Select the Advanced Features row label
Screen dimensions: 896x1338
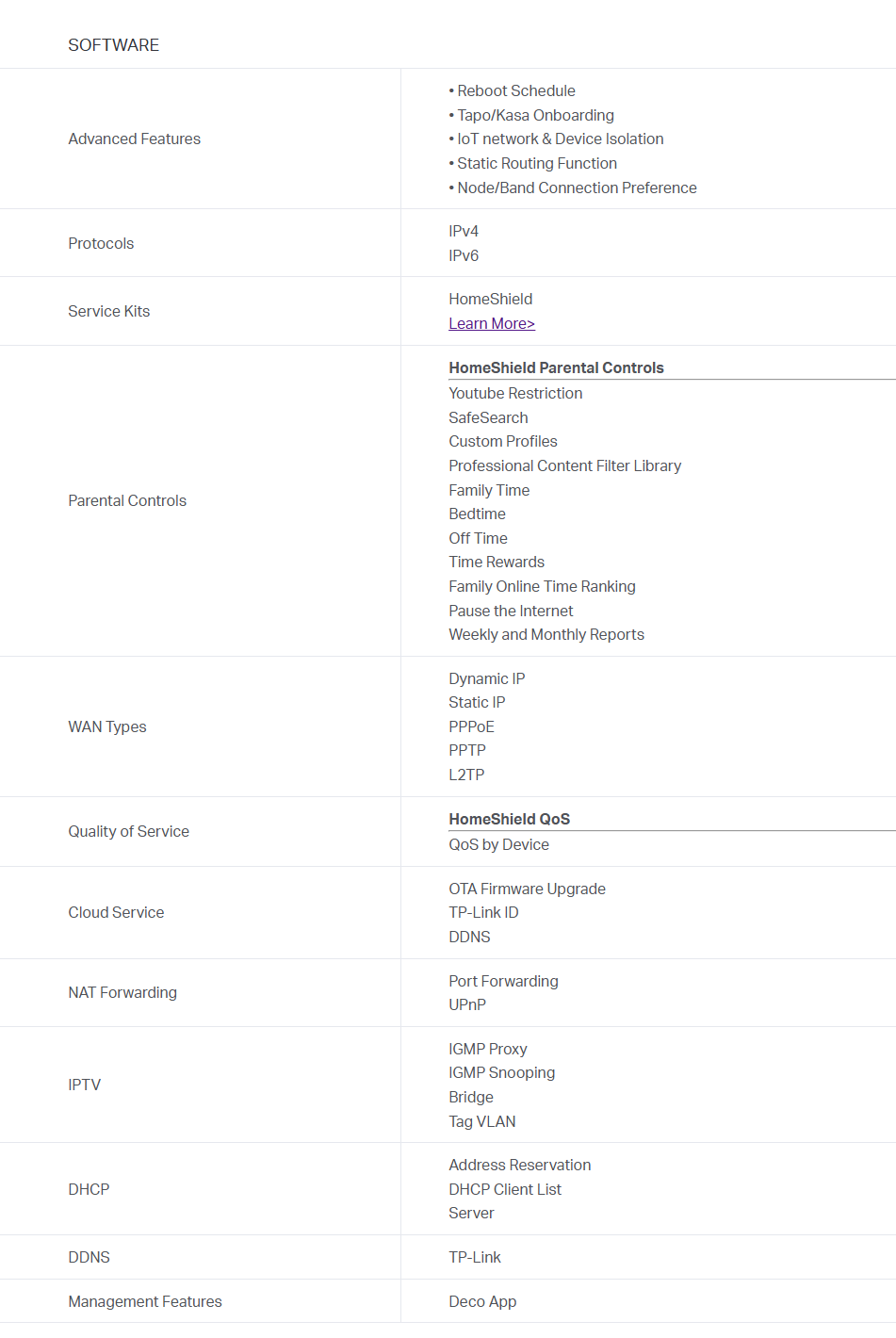[134, 139]
